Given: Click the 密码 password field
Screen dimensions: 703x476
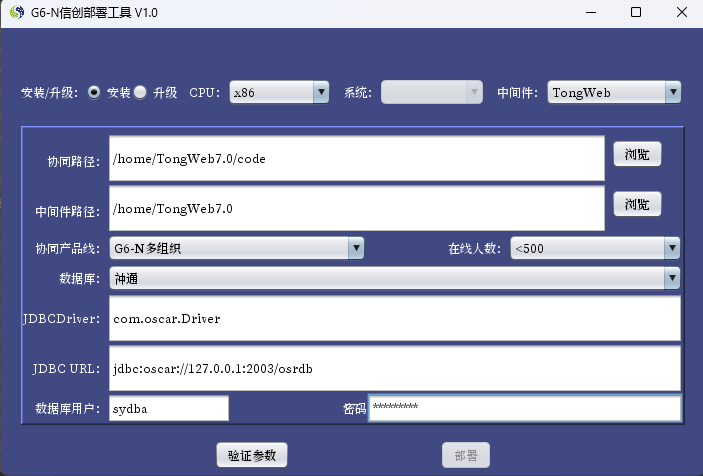Looking at the screenshot, I should [x=525, y=408].
